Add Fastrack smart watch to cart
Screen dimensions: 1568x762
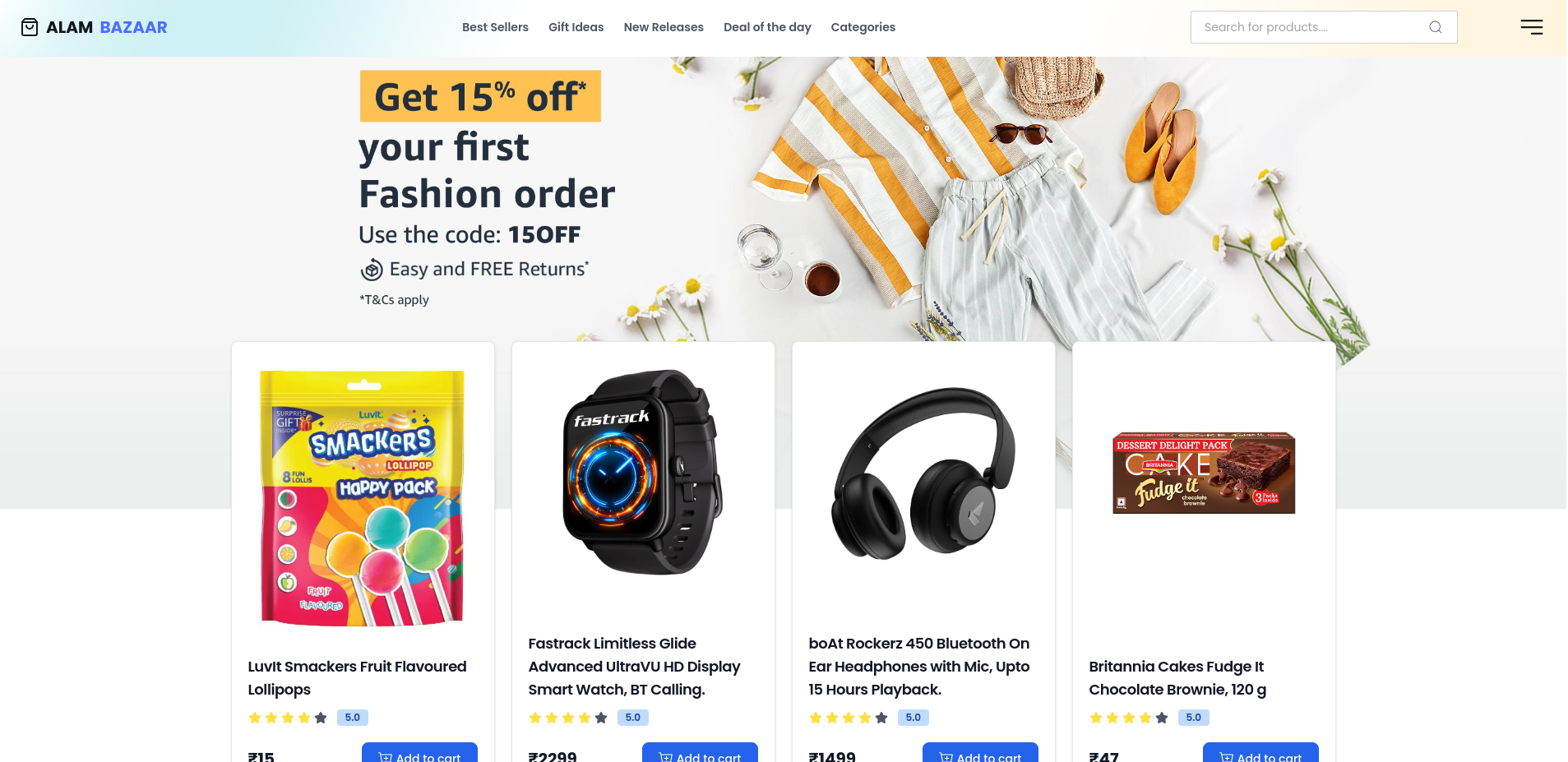[700, 753]
